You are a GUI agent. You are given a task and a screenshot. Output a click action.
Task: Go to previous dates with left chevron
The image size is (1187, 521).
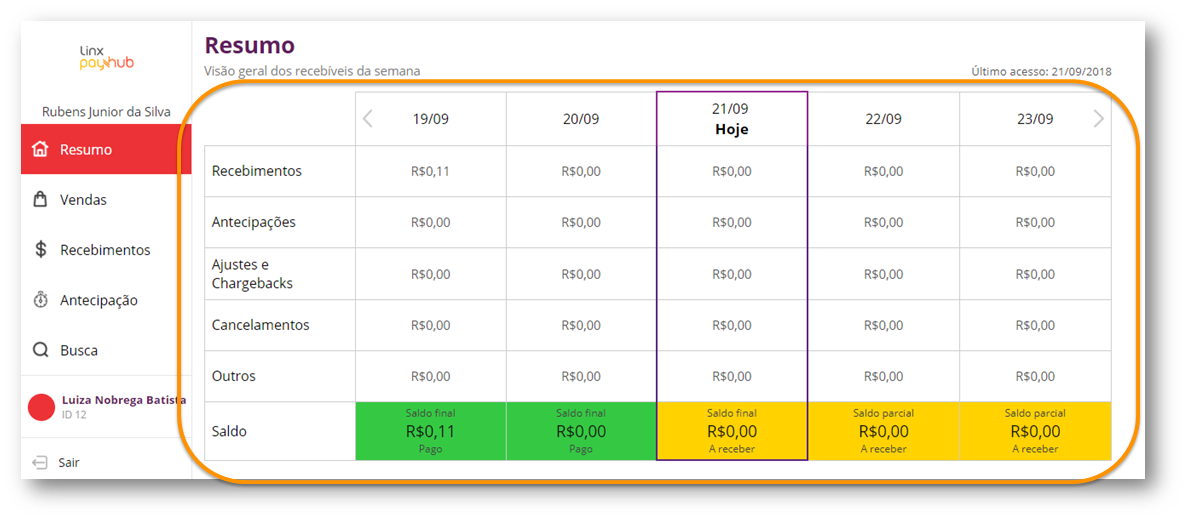pos(368,119)
